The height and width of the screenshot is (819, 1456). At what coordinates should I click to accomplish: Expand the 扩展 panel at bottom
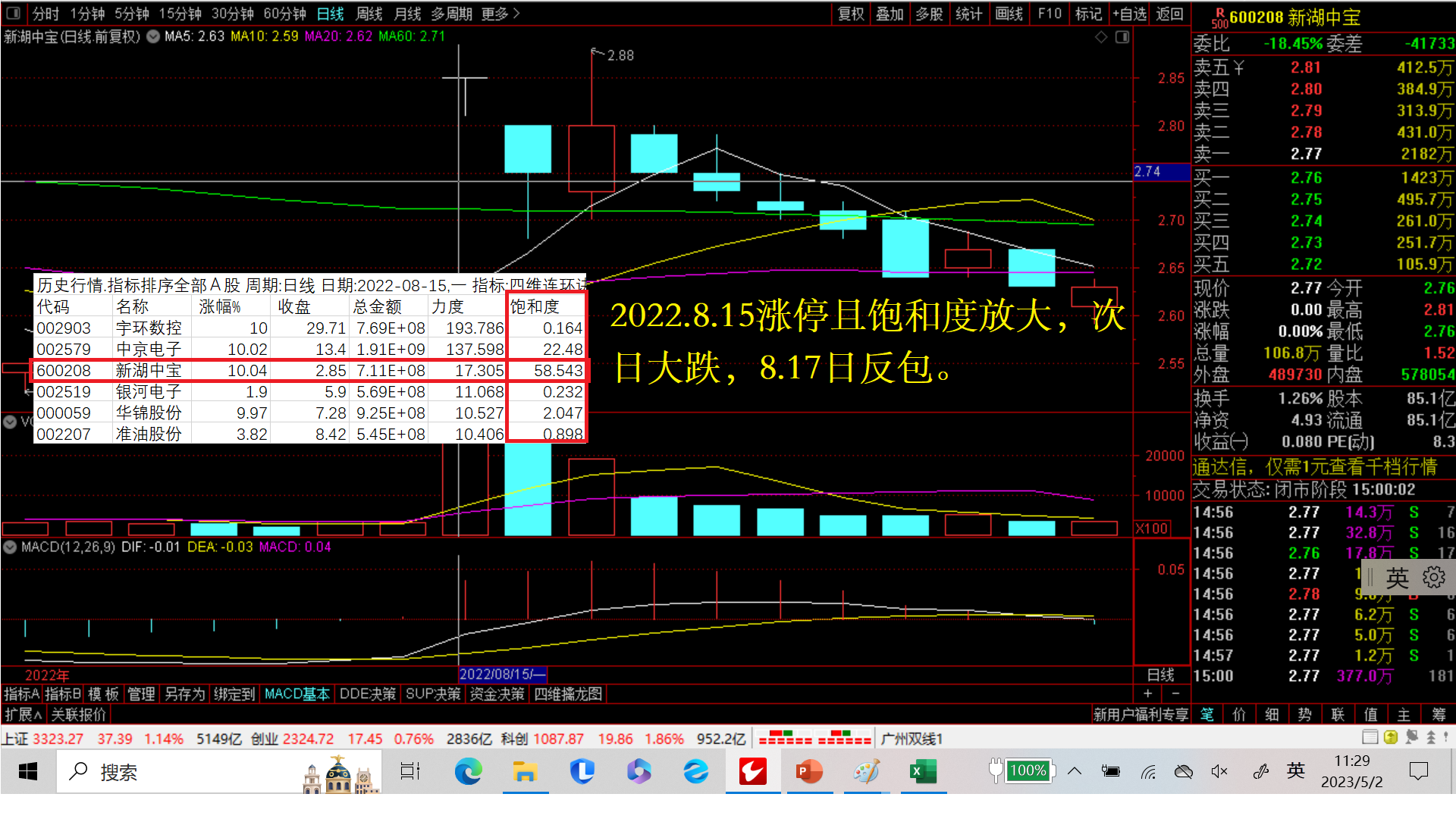pyautogui.click(x=23, y=714)
